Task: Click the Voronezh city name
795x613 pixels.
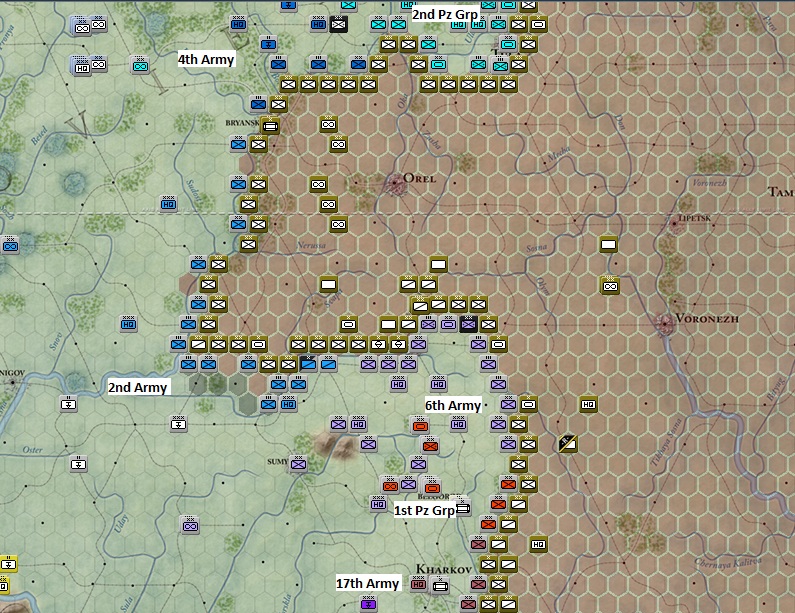Action: (x=707, y=318)
